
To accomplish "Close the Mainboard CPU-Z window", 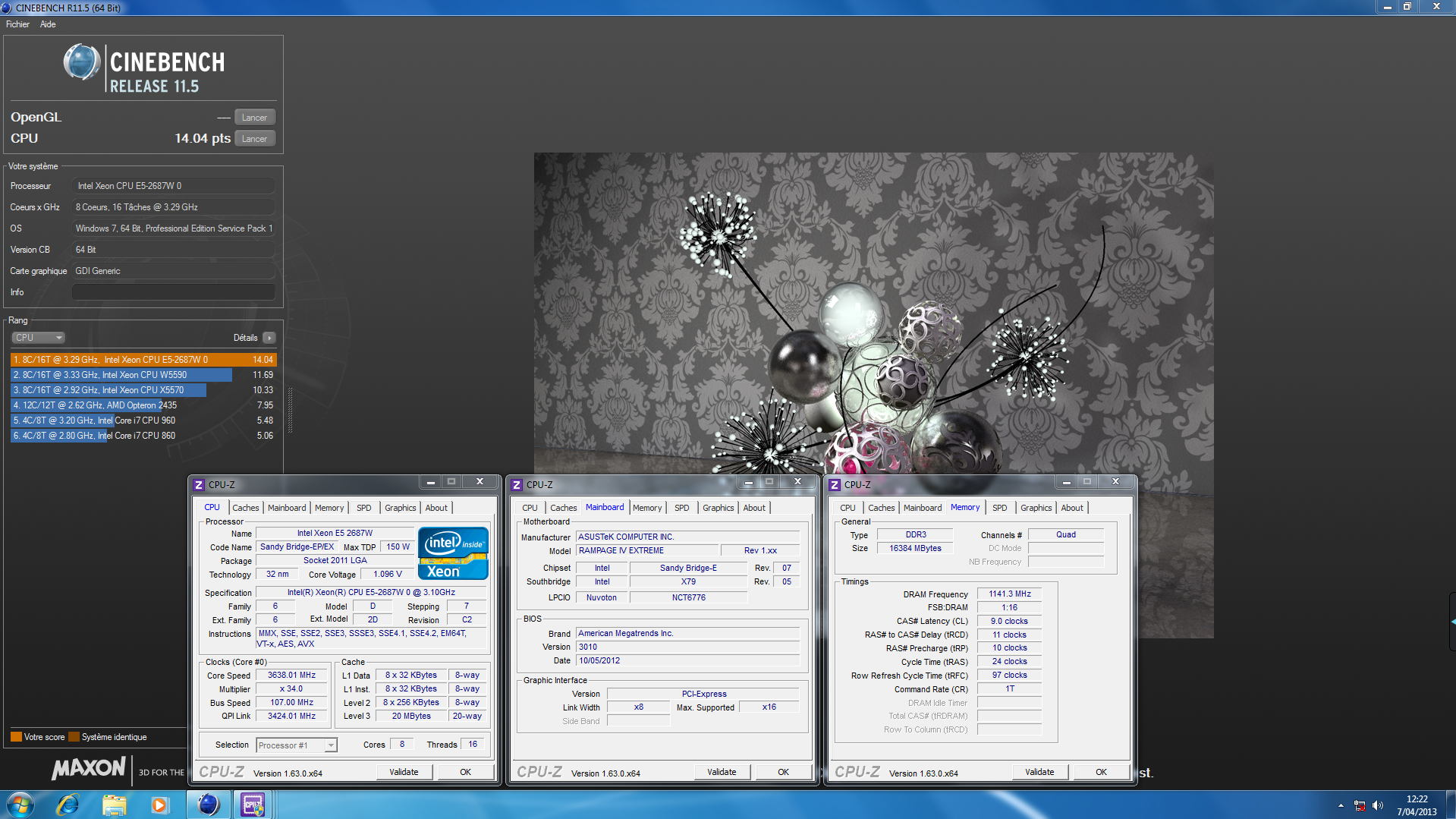I will pyautogui.click(x=797, y=482).
